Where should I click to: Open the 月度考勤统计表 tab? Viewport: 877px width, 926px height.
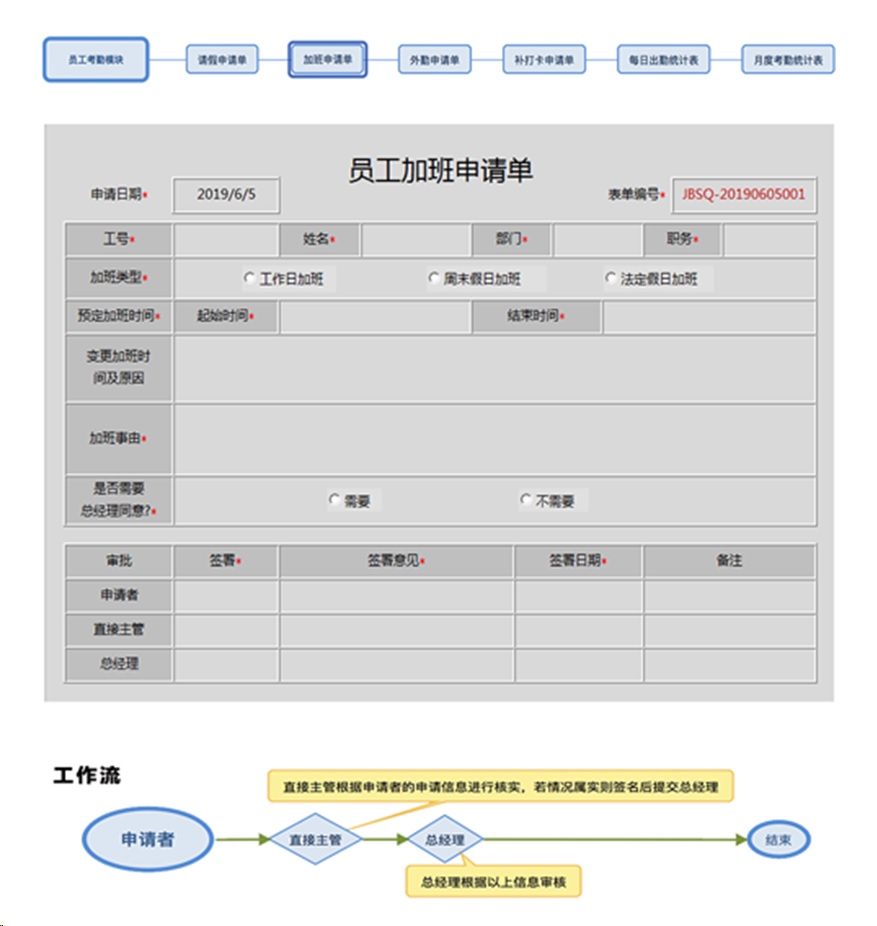788,60
